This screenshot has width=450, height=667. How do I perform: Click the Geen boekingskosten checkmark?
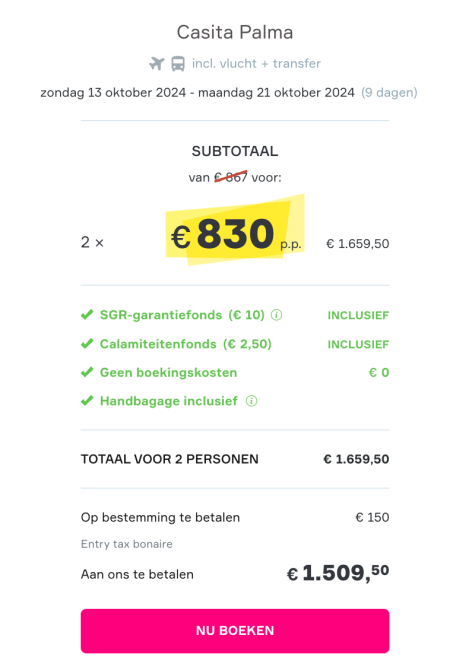click(87, 372)
